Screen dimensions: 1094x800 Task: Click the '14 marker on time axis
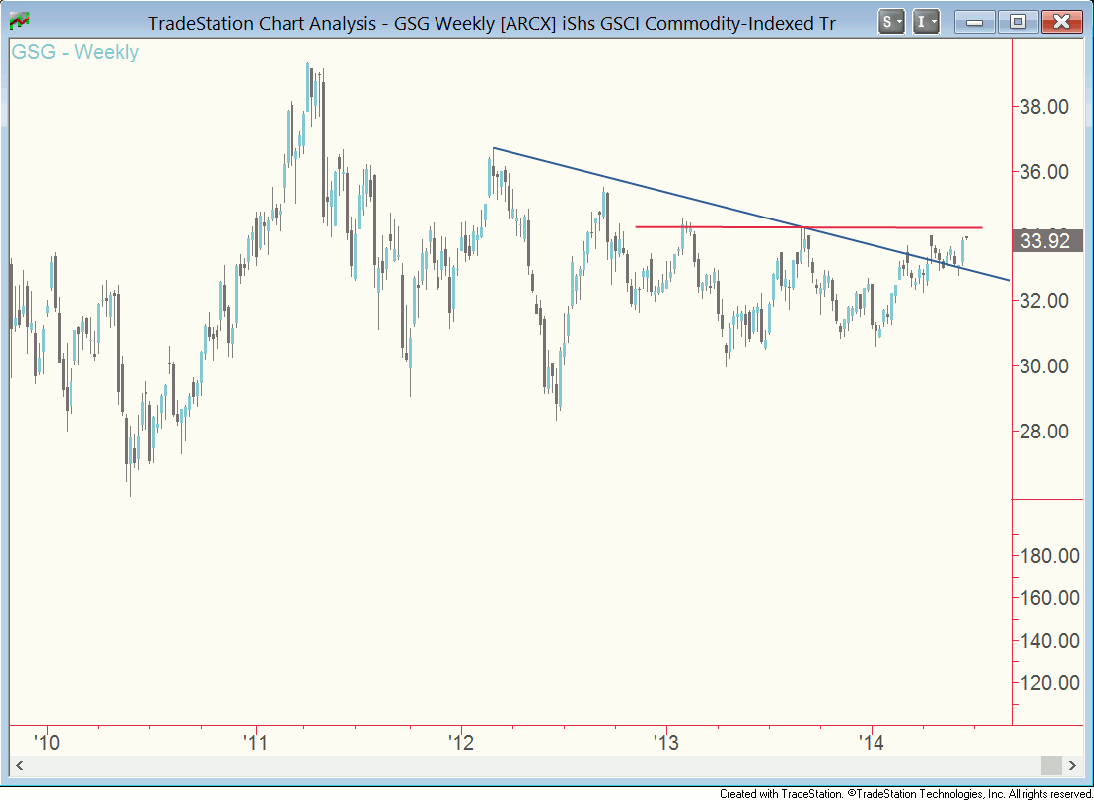tap(872, 743)
